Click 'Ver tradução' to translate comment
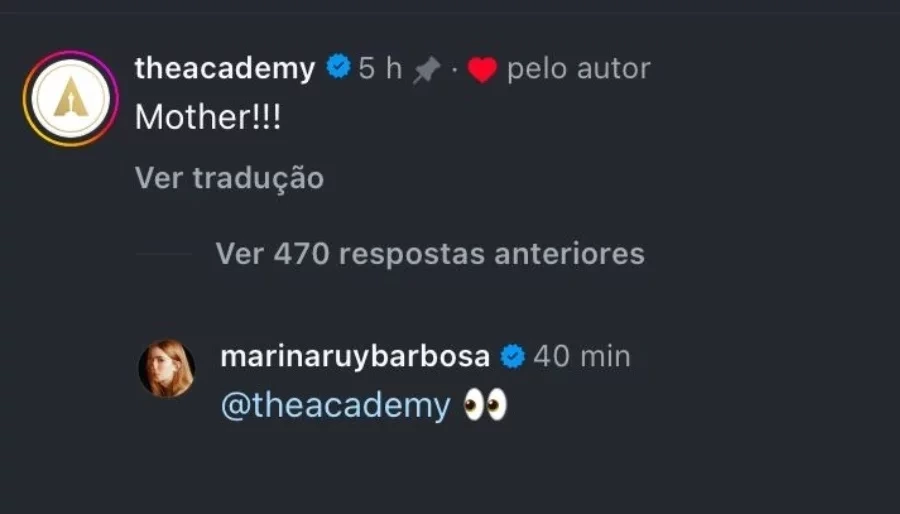900x514 pixels. [230, 178]
